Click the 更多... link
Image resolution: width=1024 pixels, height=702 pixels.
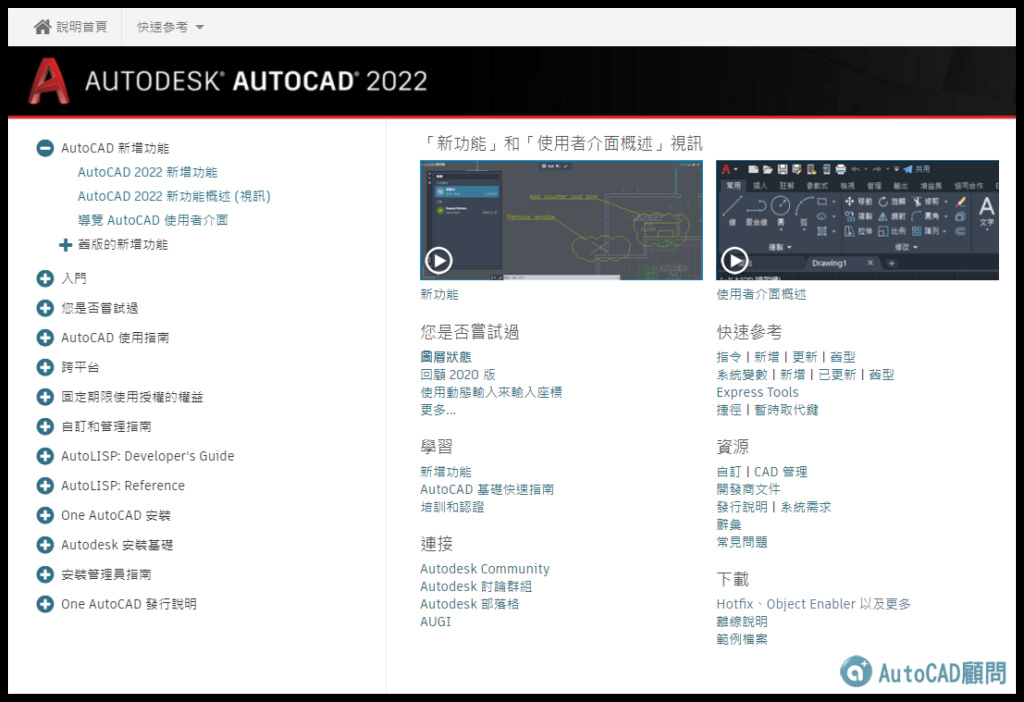click(438, 410)
